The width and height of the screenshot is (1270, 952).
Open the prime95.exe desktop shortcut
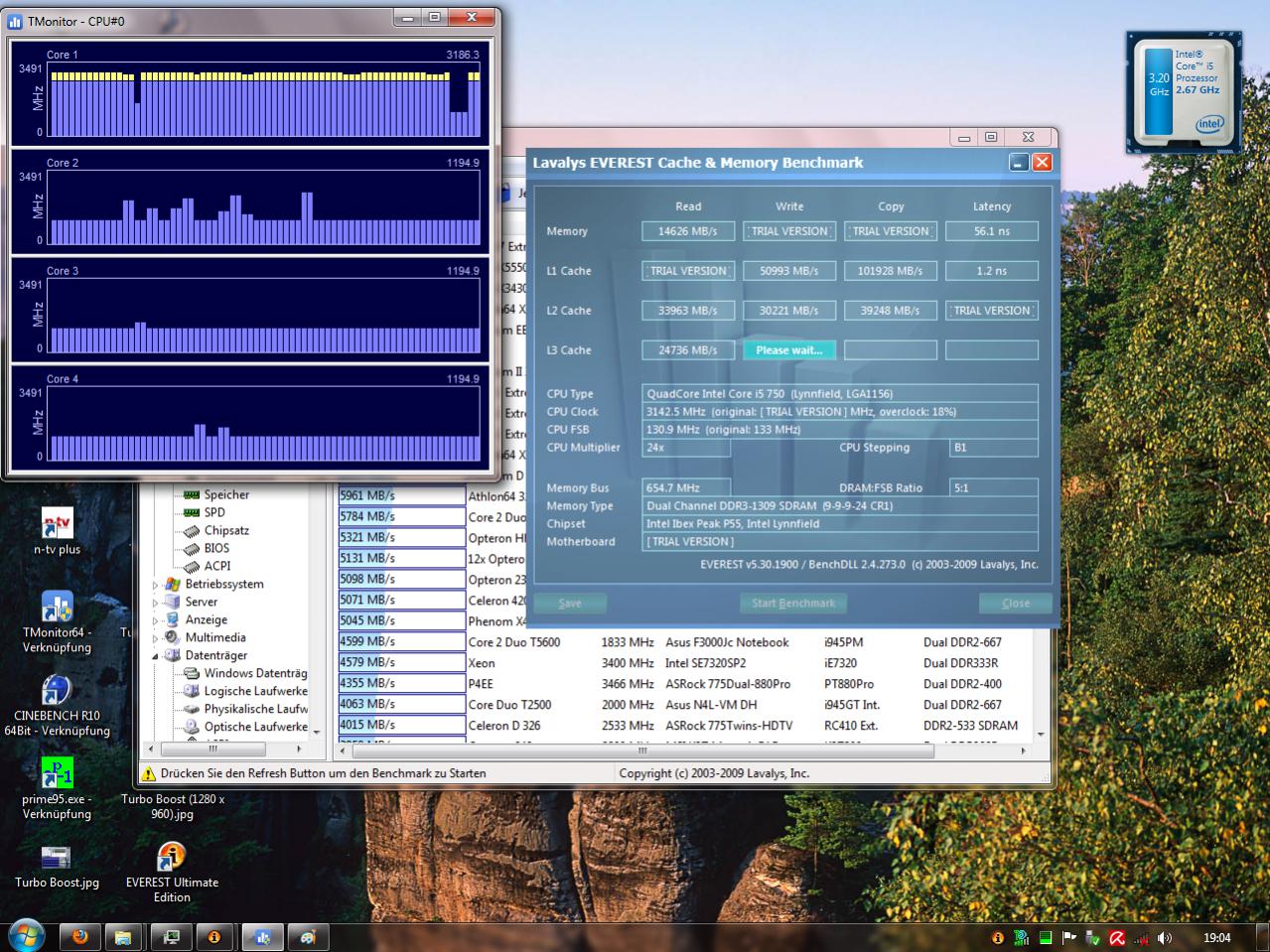click(57, 789)
